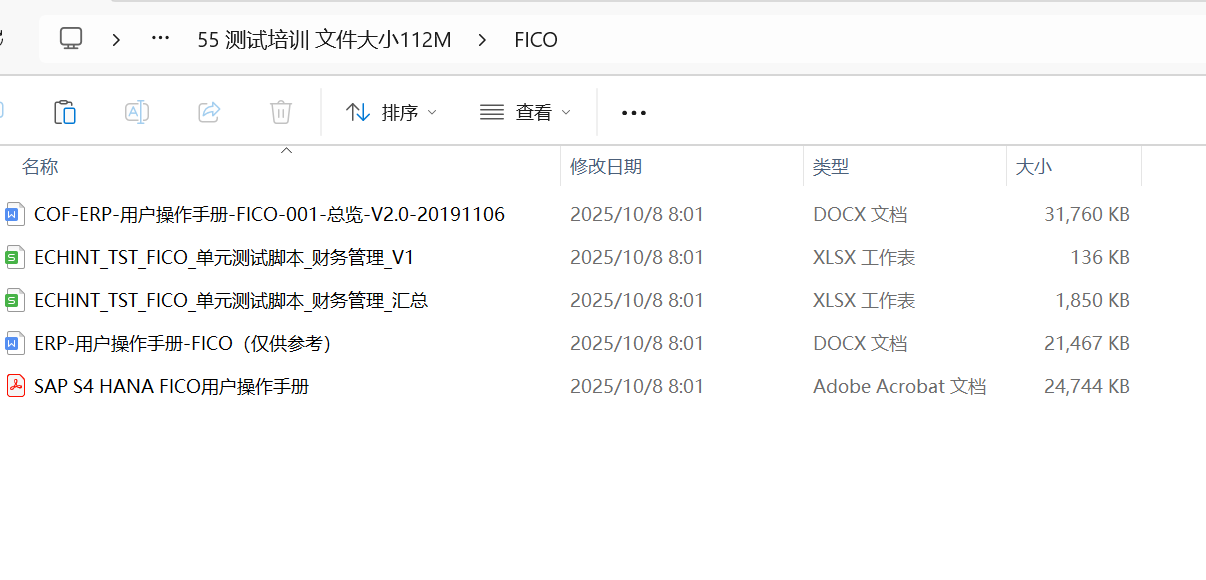Screen dimensions: 1206x580
Task: Click breadcrumb ellipsis to show hidden folders
Action: coord(160,39)
